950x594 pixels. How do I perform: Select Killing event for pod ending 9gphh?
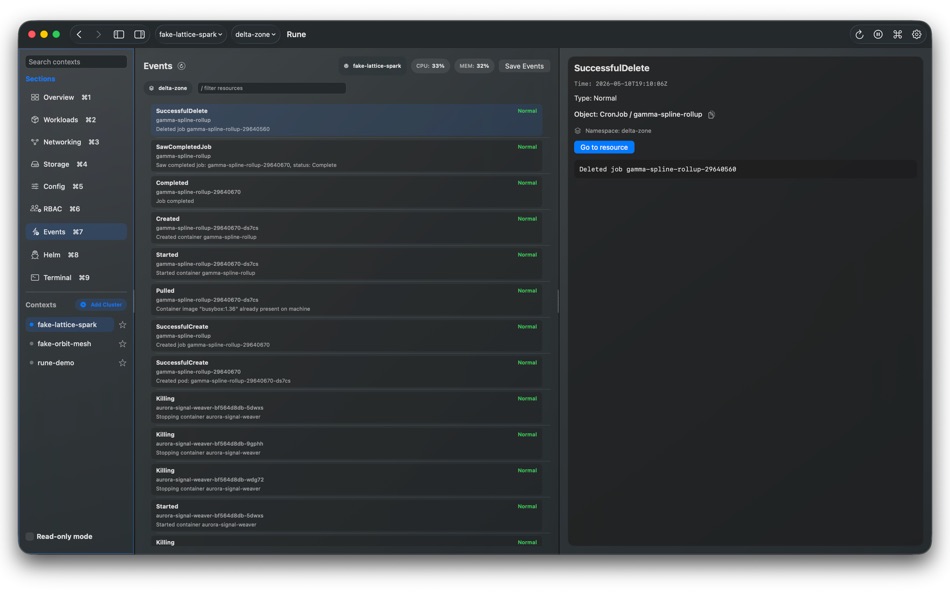347,444
